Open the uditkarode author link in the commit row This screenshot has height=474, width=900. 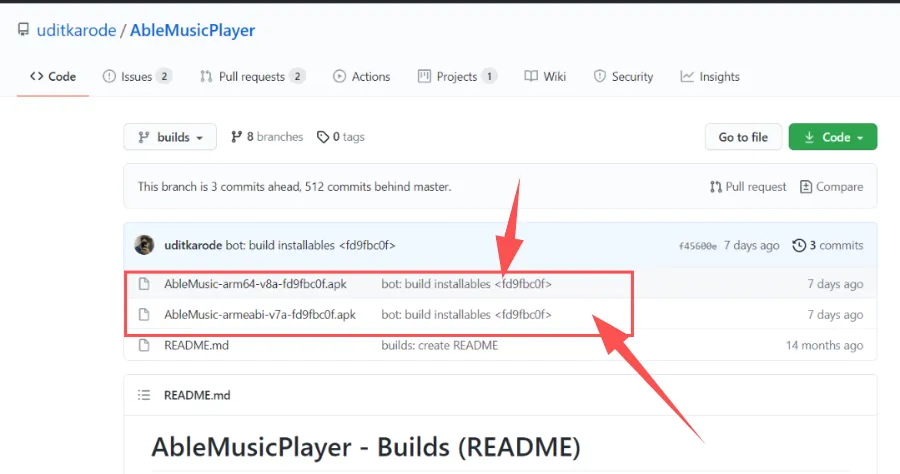pyautogui.click(x=193, y=245)
